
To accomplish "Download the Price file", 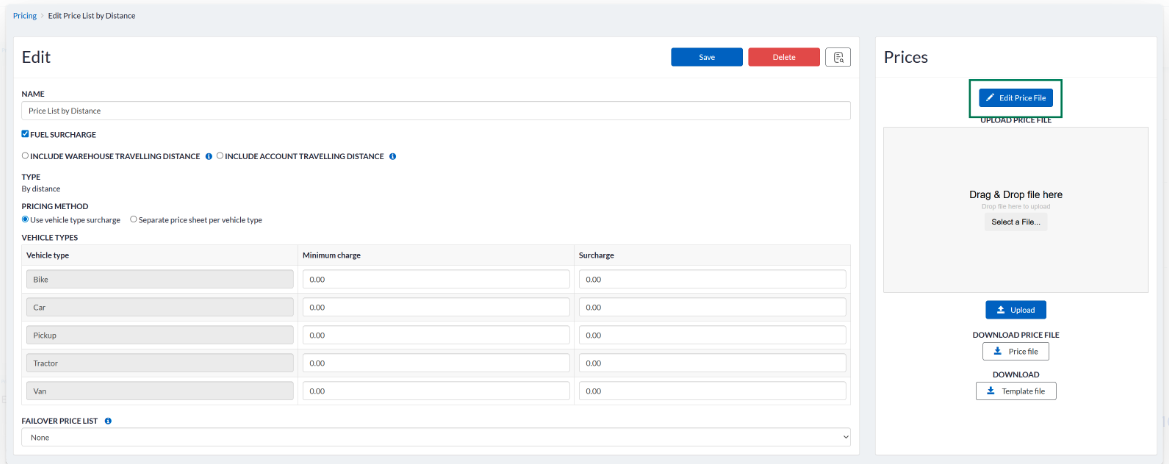I will [x=1015, y=351].
